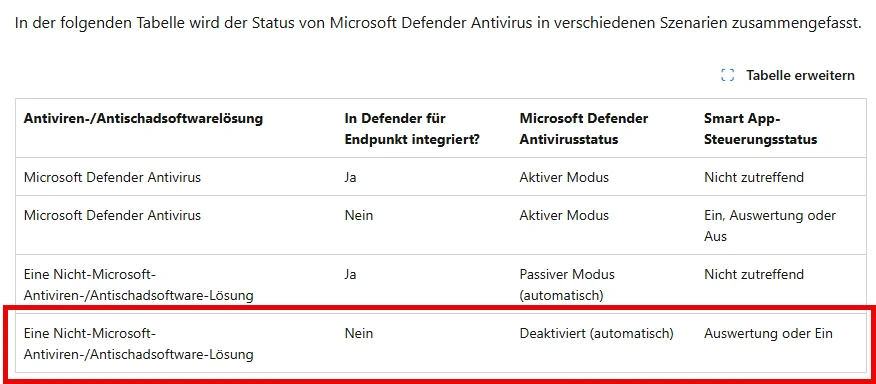Click the intro sentence above the table
Viewport: 876px width, 384px height.
pos(438,23)
